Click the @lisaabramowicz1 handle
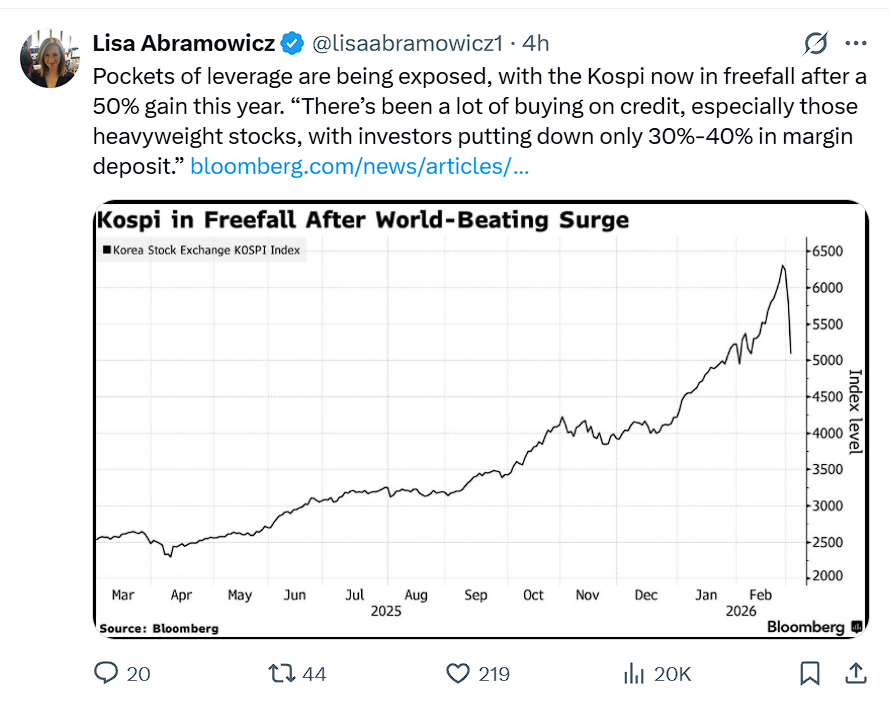889x706 pixels. click(x=406, y=43)
